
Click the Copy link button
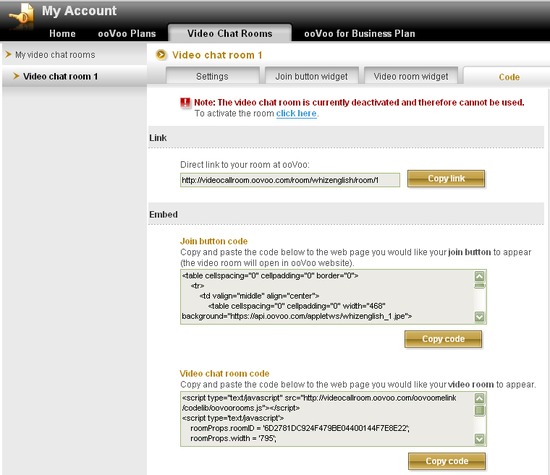click(446, 179)
